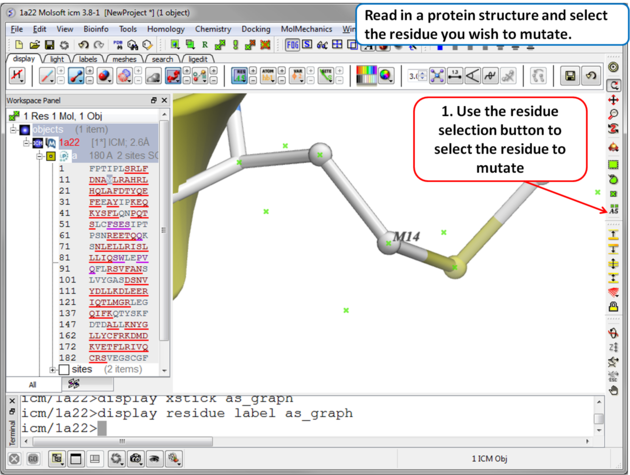This screenshot has height=475, width=630.
Task: Click the measure angle icon
Action: (x=472, y=76)
